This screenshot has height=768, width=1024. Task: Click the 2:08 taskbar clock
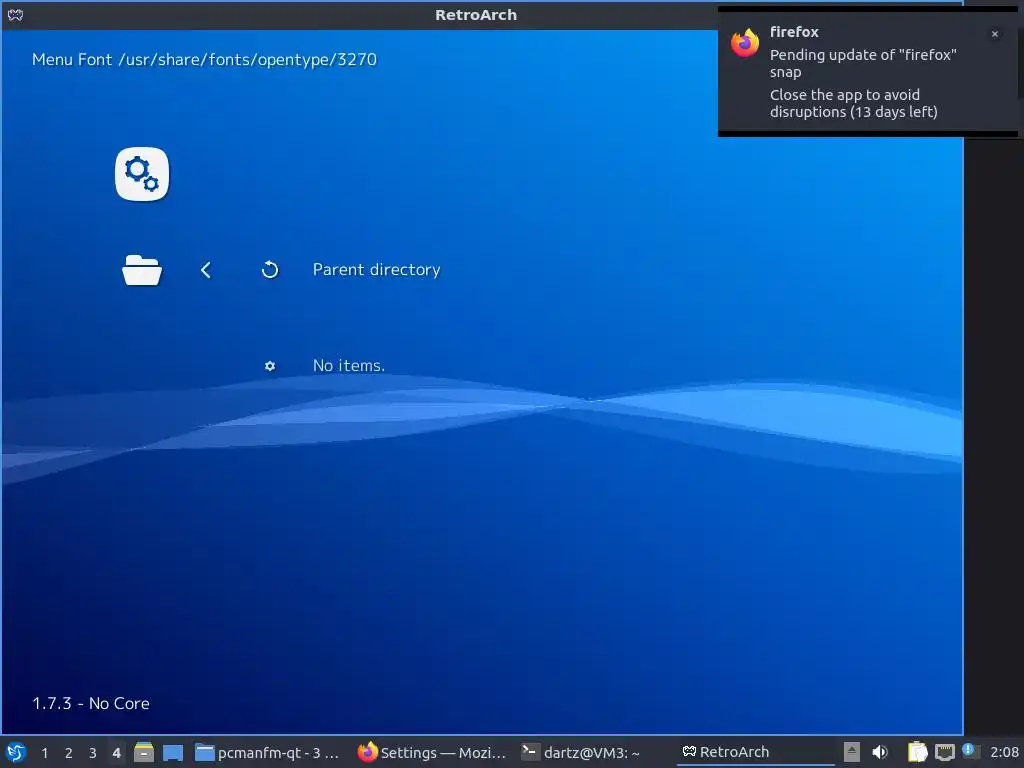coord(1004,752)
